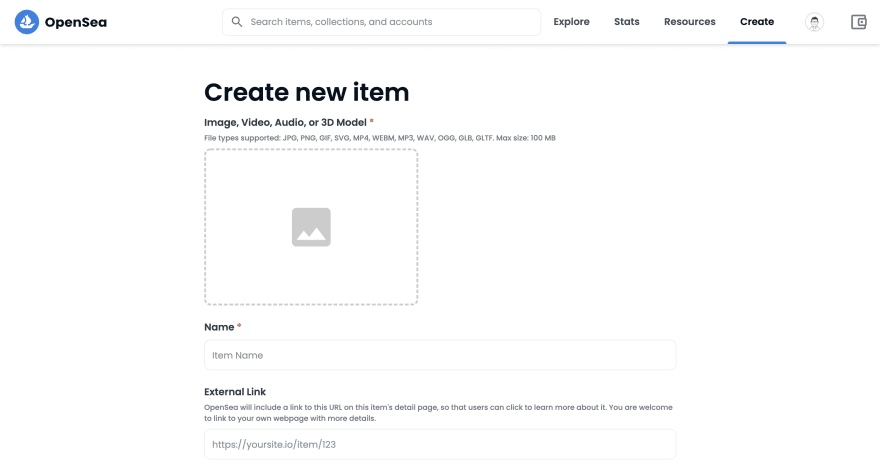Click the Create new item heading
Viewport: 880px width, 471px height.
pos(306,92)
